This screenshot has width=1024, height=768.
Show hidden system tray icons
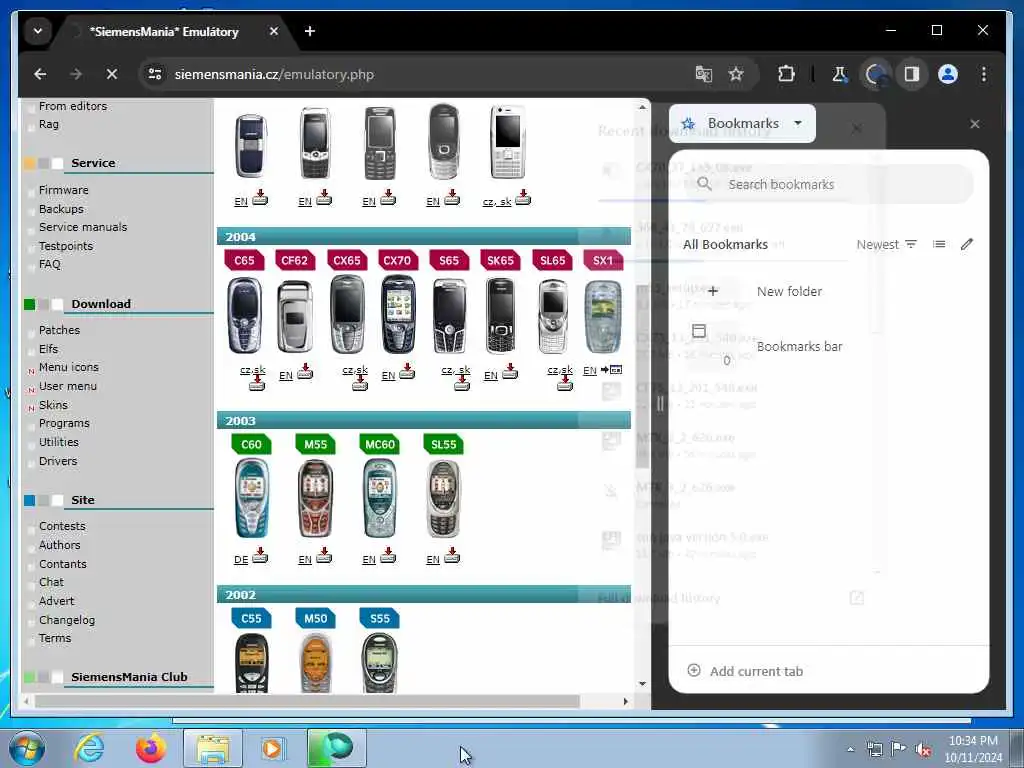(850, 749)
